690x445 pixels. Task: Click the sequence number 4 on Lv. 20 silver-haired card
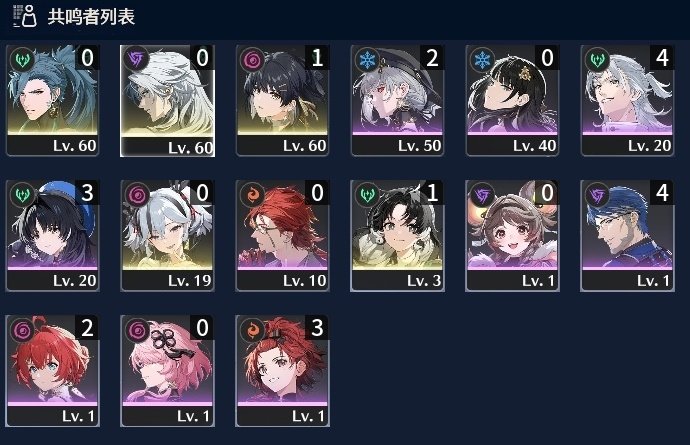click(x=661, y=58)
